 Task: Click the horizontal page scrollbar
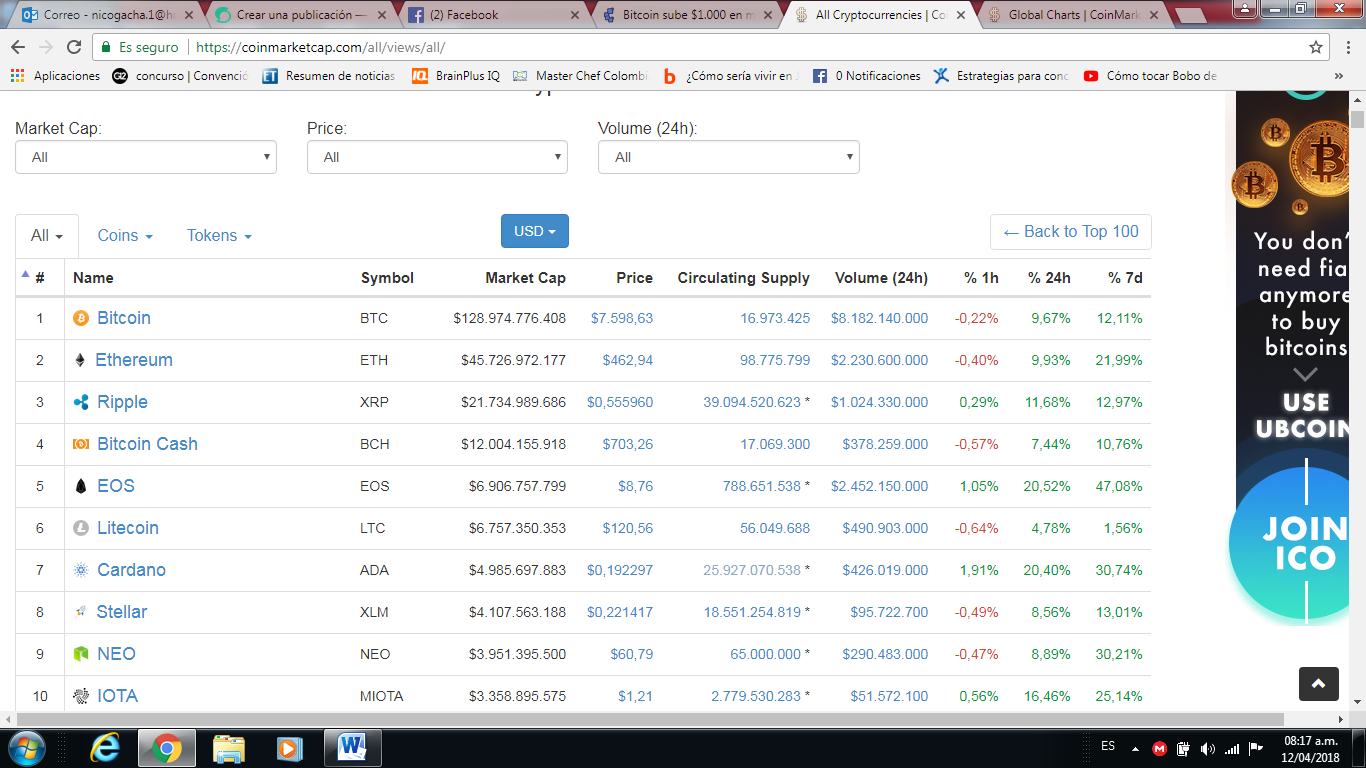tap(650, 719)
